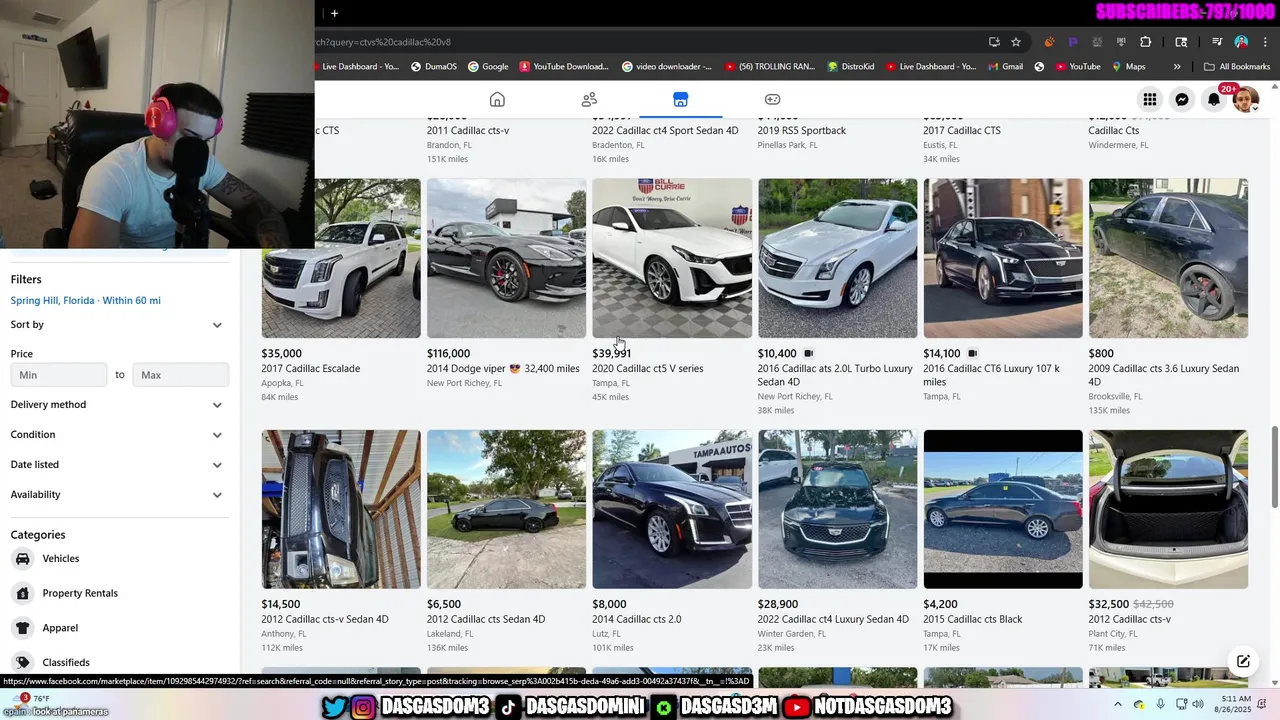Image resolution: width=1280 pixels, height=720 pixels.
Task: Open the DistroKid bookmark
Action: (x=851, y=67)
